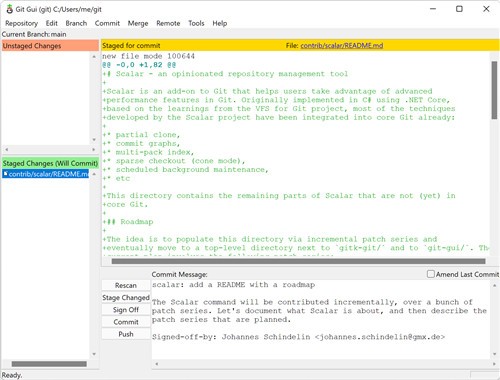Close the Git Gui window
Screen dimensions: 500x380
coord(486,9)
